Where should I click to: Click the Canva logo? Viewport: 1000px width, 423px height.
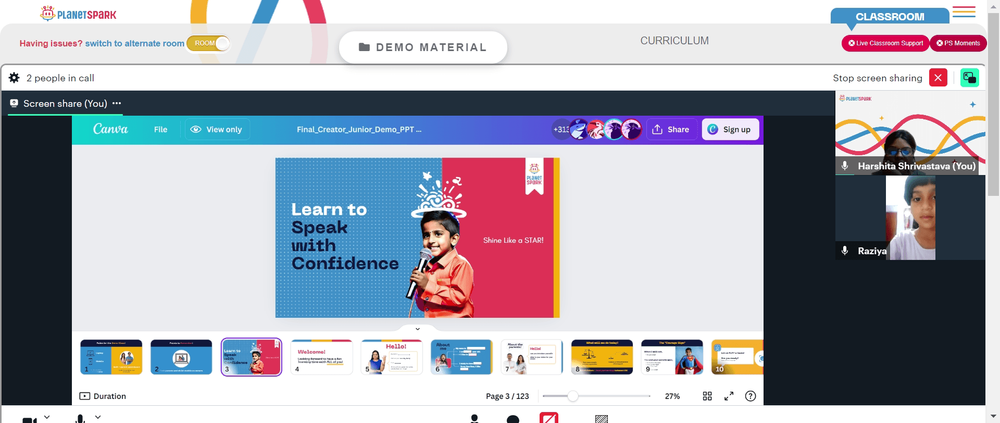pos(111,129)
